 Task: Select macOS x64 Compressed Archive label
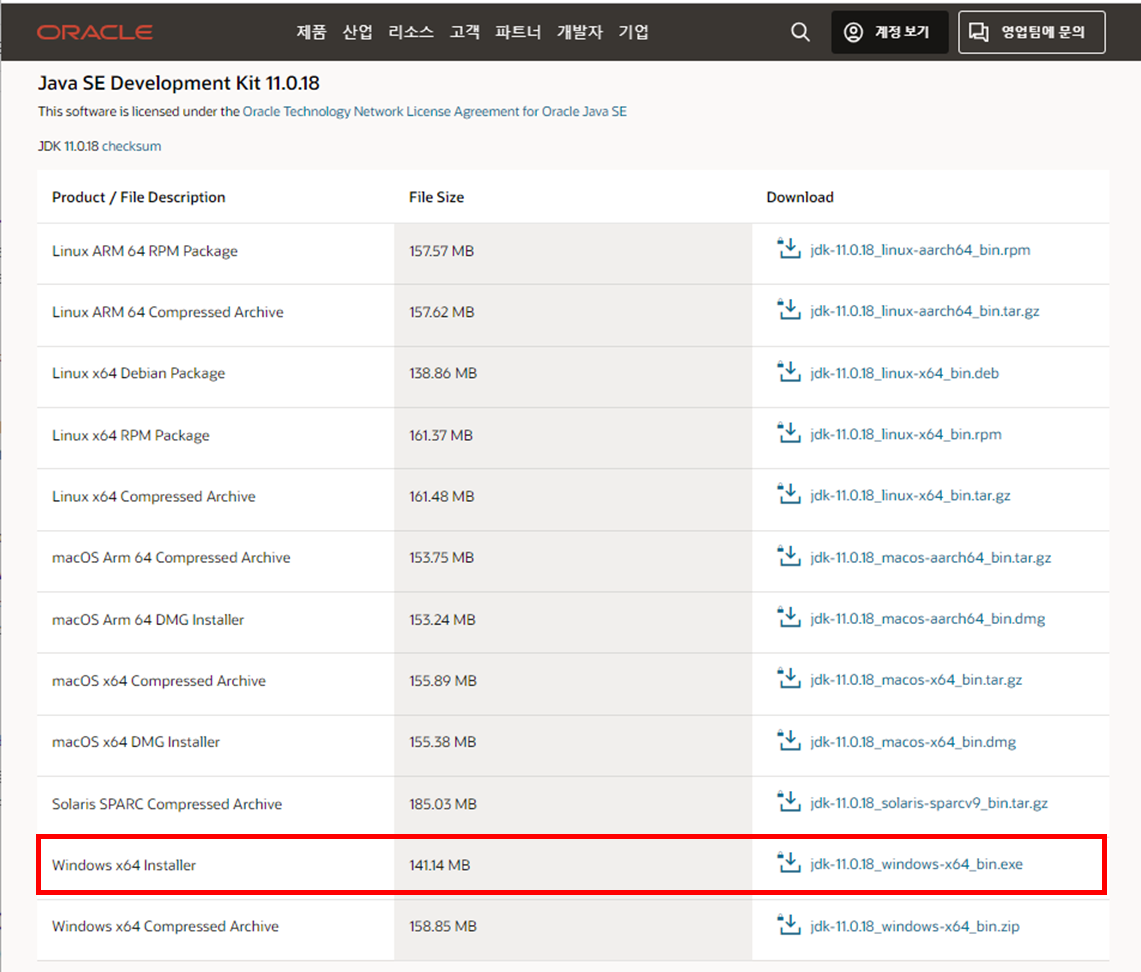159,681
